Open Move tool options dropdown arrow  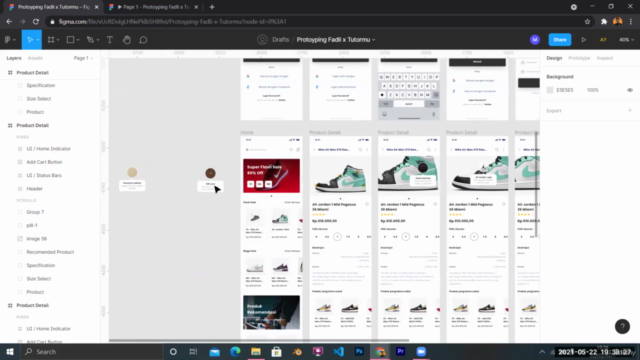click(38, 40)
